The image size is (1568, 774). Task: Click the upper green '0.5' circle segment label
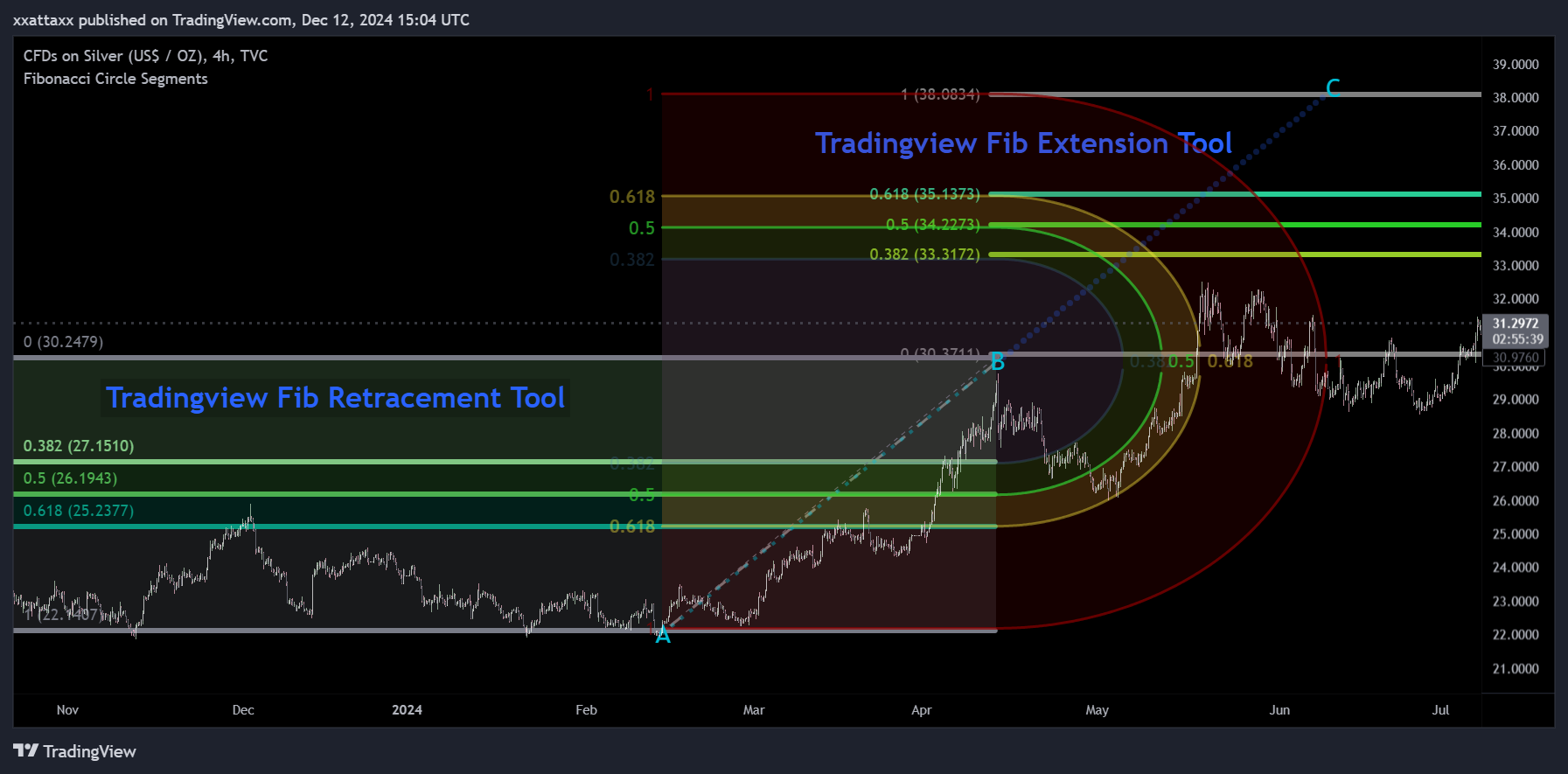(642, 228)
